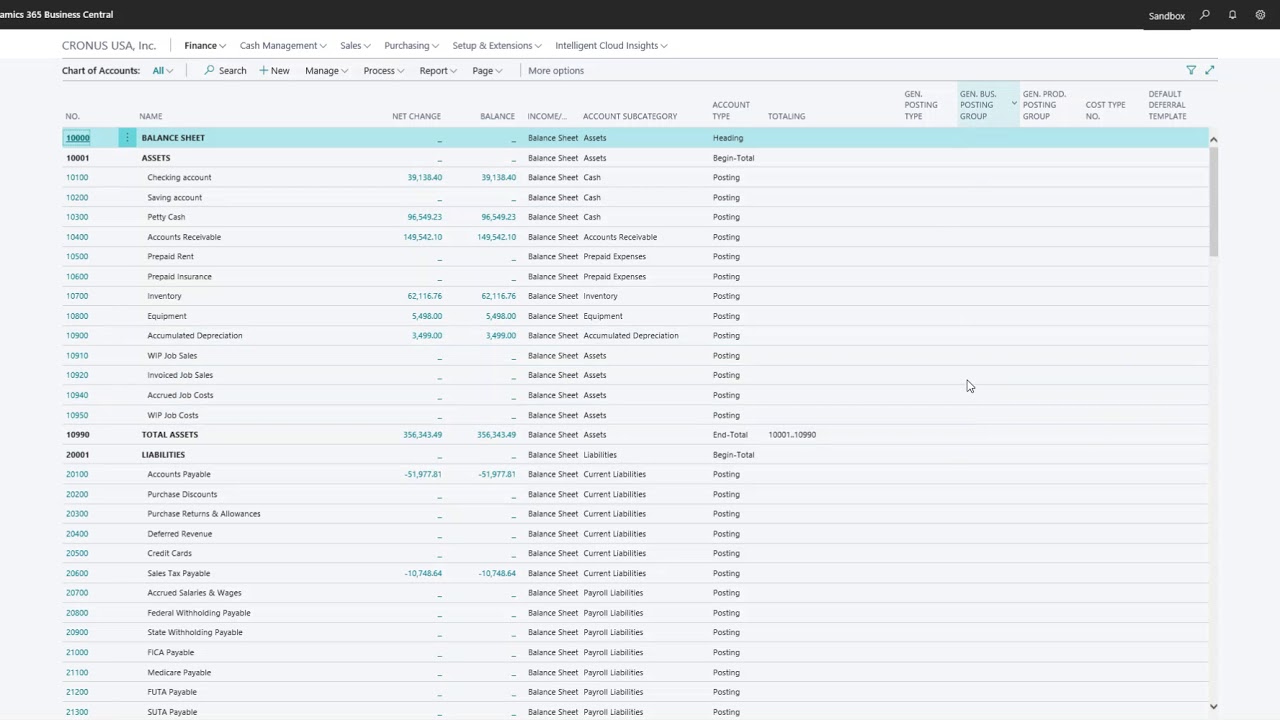Open account number 10000 link
1280x720 pixels.
(78, 138)
